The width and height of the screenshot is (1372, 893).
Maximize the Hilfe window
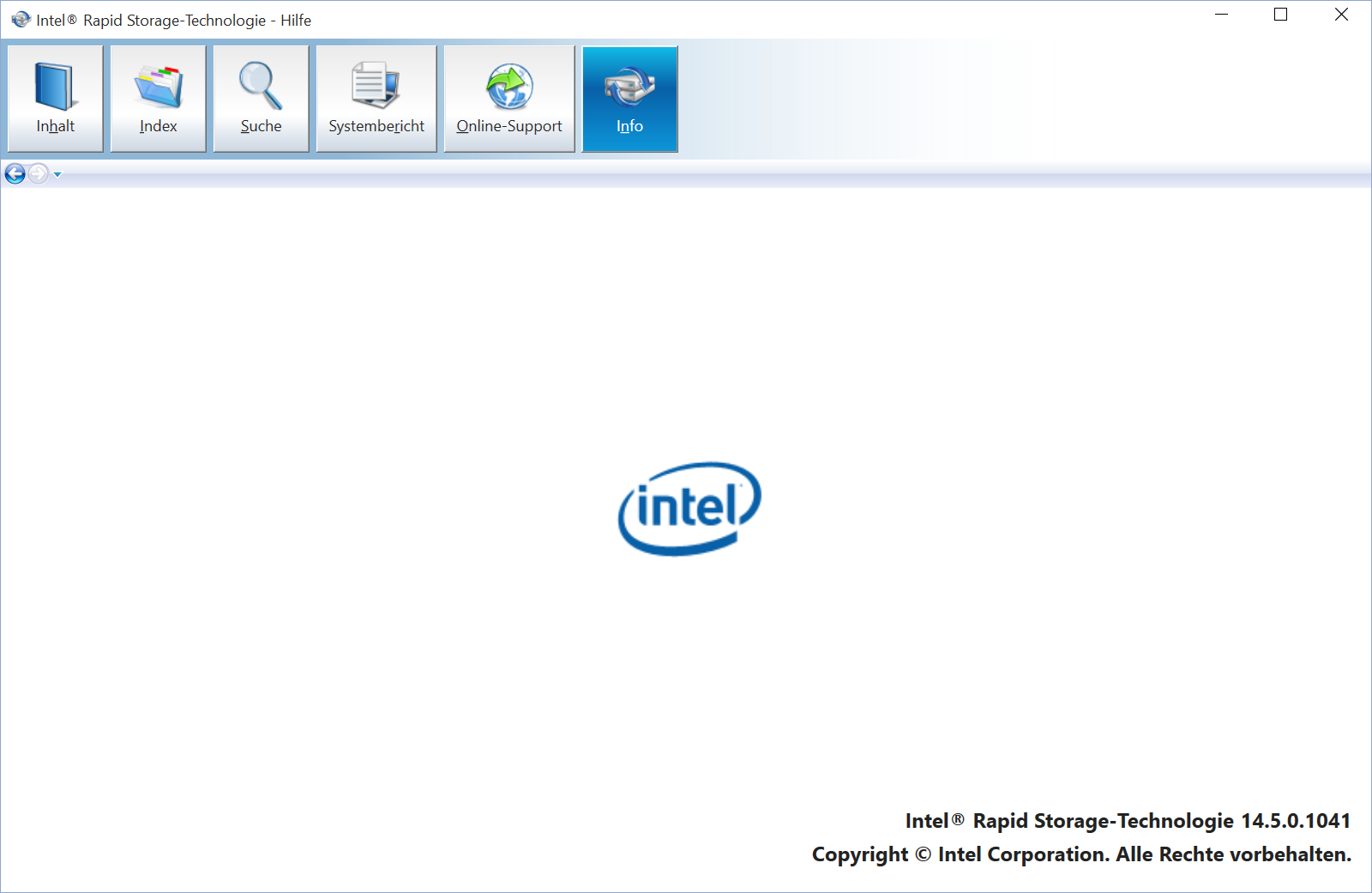pyautogui.click(x=1281, y=15)
